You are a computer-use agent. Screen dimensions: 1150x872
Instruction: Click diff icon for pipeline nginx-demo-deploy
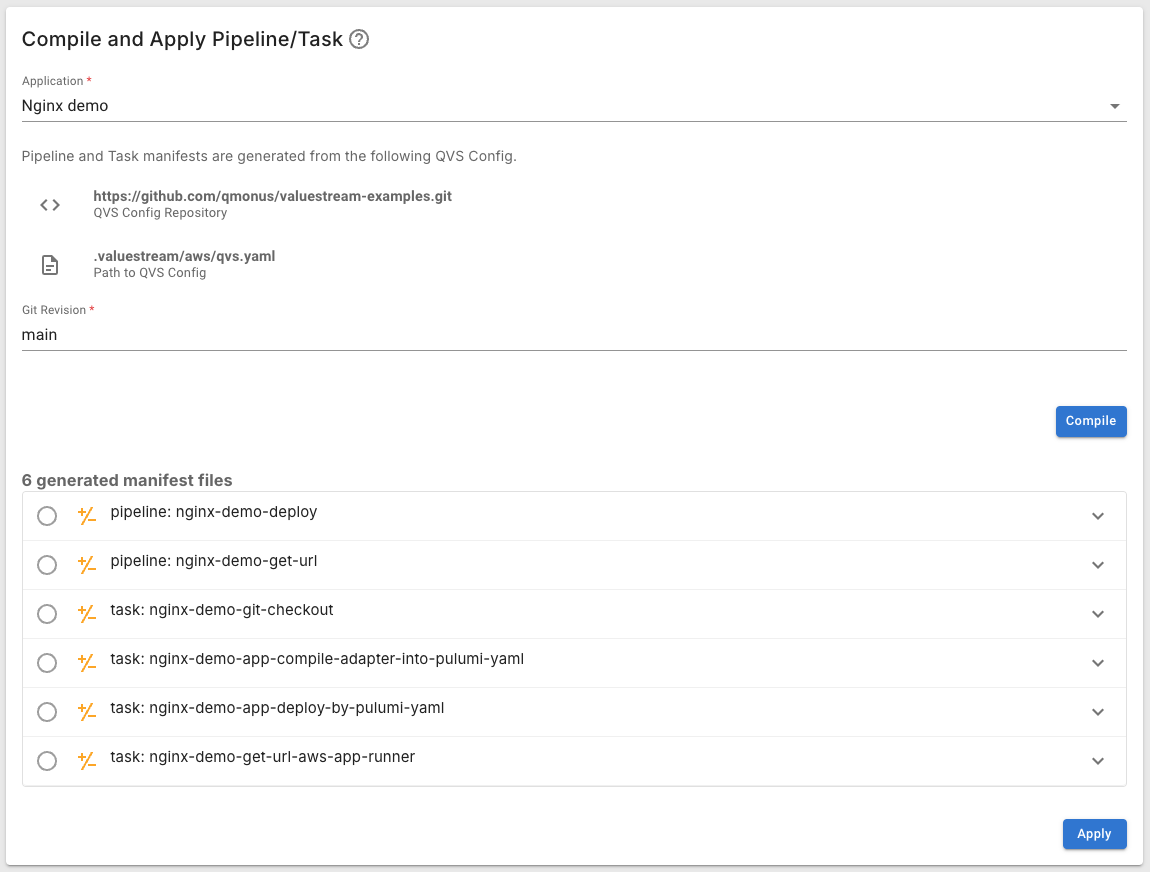[x=87, y=516]
